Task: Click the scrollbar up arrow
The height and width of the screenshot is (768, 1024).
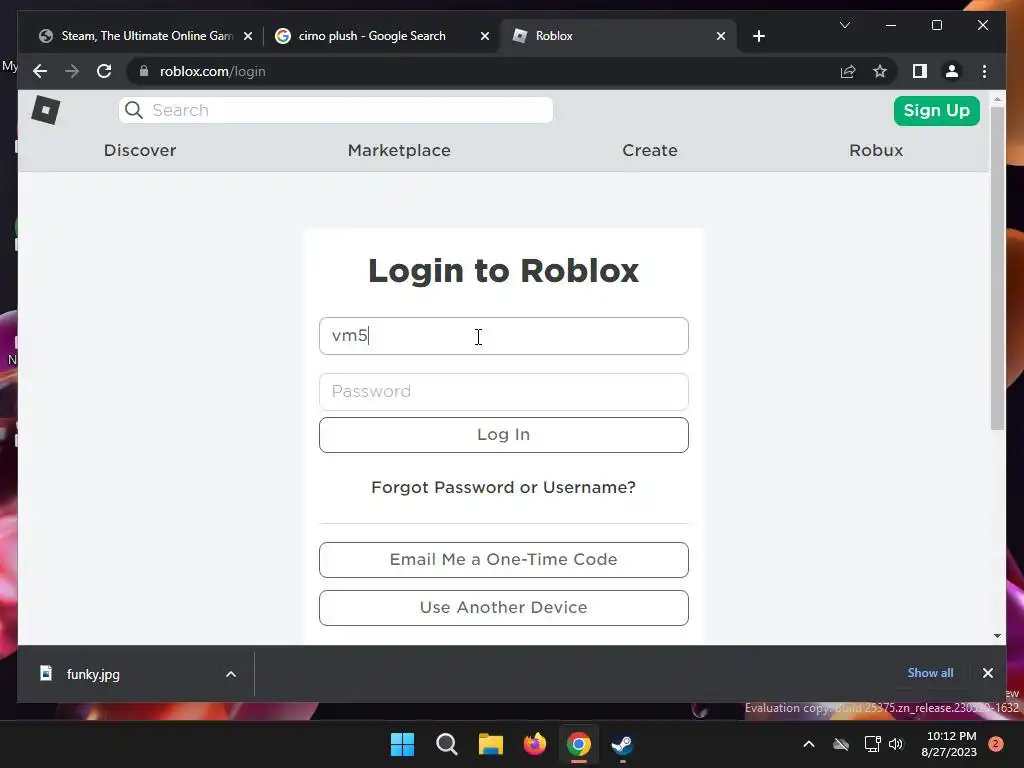Action: [997, 99]
